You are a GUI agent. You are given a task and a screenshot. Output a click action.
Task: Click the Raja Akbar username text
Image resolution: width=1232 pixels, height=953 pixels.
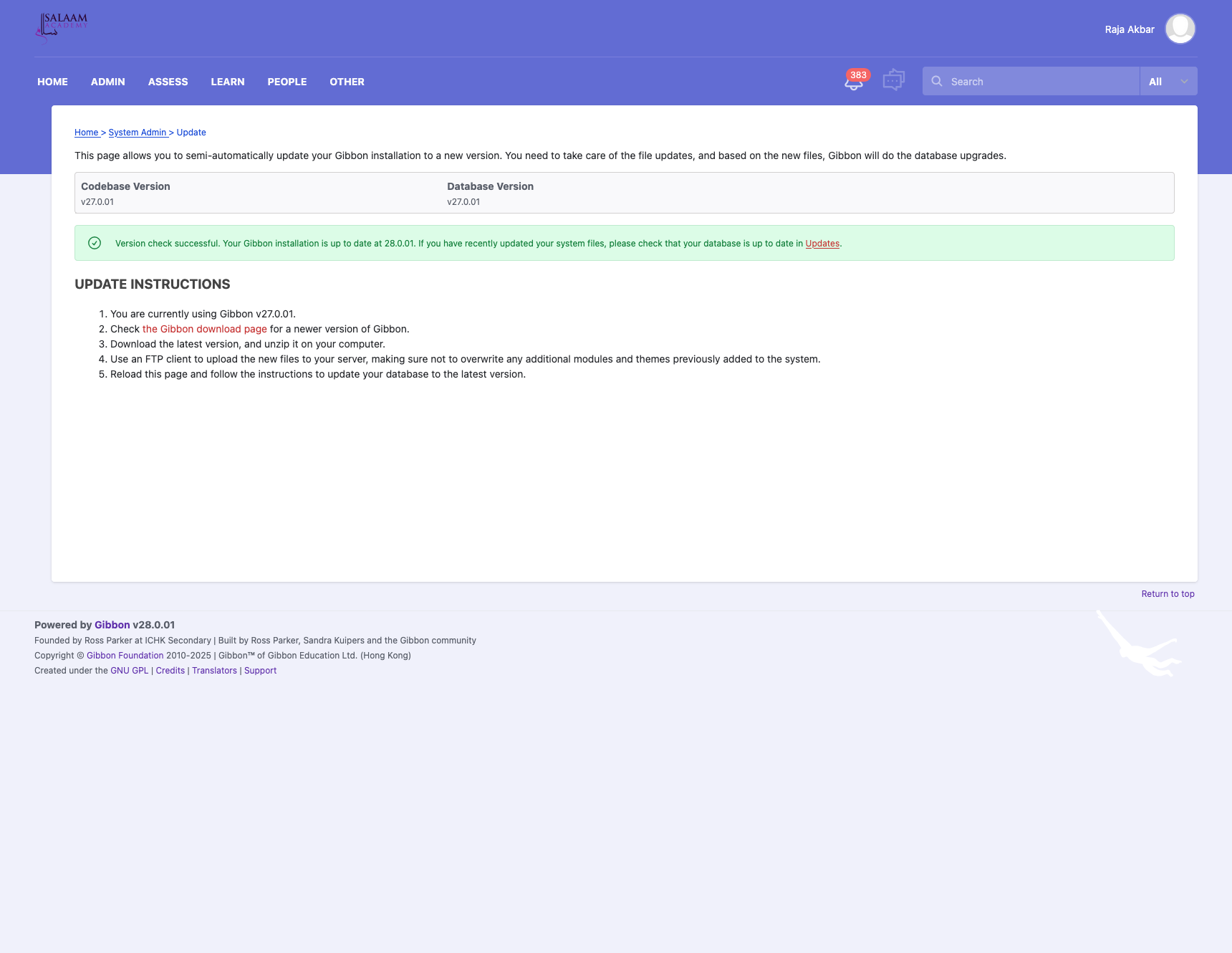click(x=1130, y=29)
